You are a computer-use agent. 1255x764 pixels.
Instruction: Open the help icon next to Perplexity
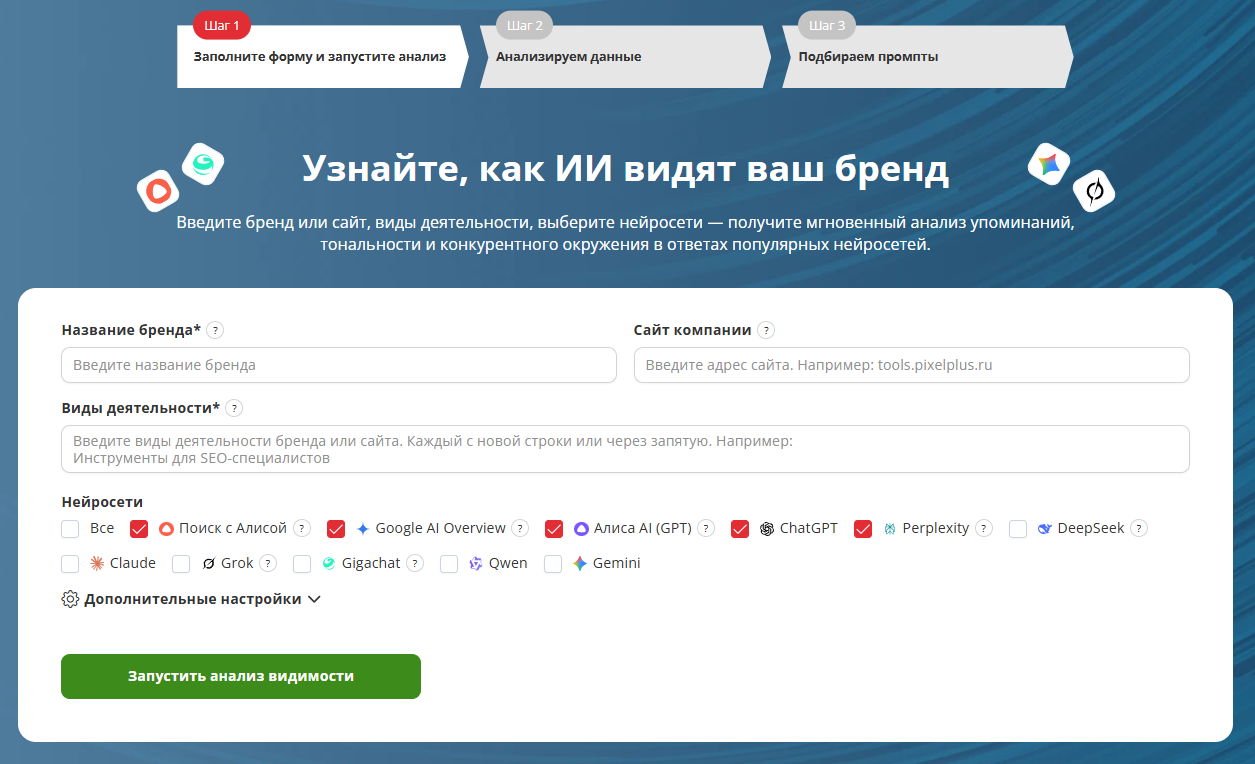[x=982, y=528]
